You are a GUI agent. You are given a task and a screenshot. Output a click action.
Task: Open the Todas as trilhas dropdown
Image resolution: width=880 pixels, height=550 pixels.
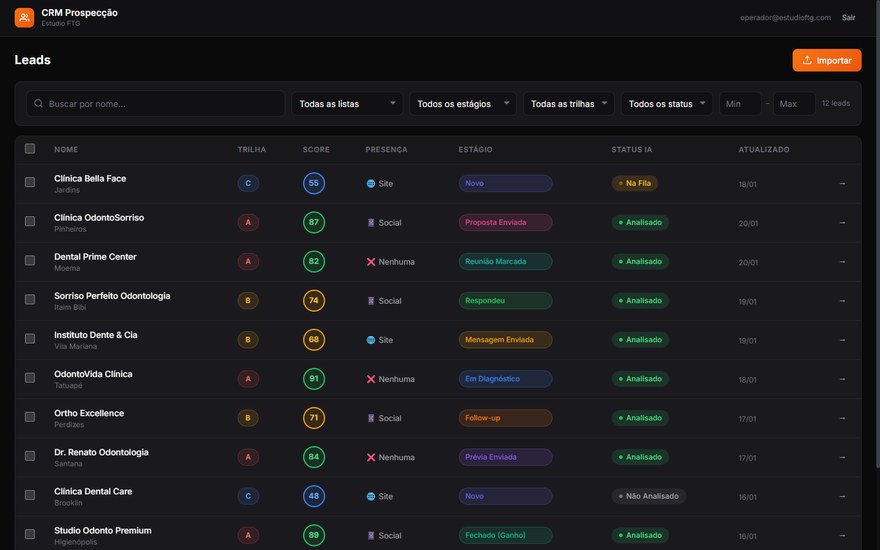click(569, 104)
